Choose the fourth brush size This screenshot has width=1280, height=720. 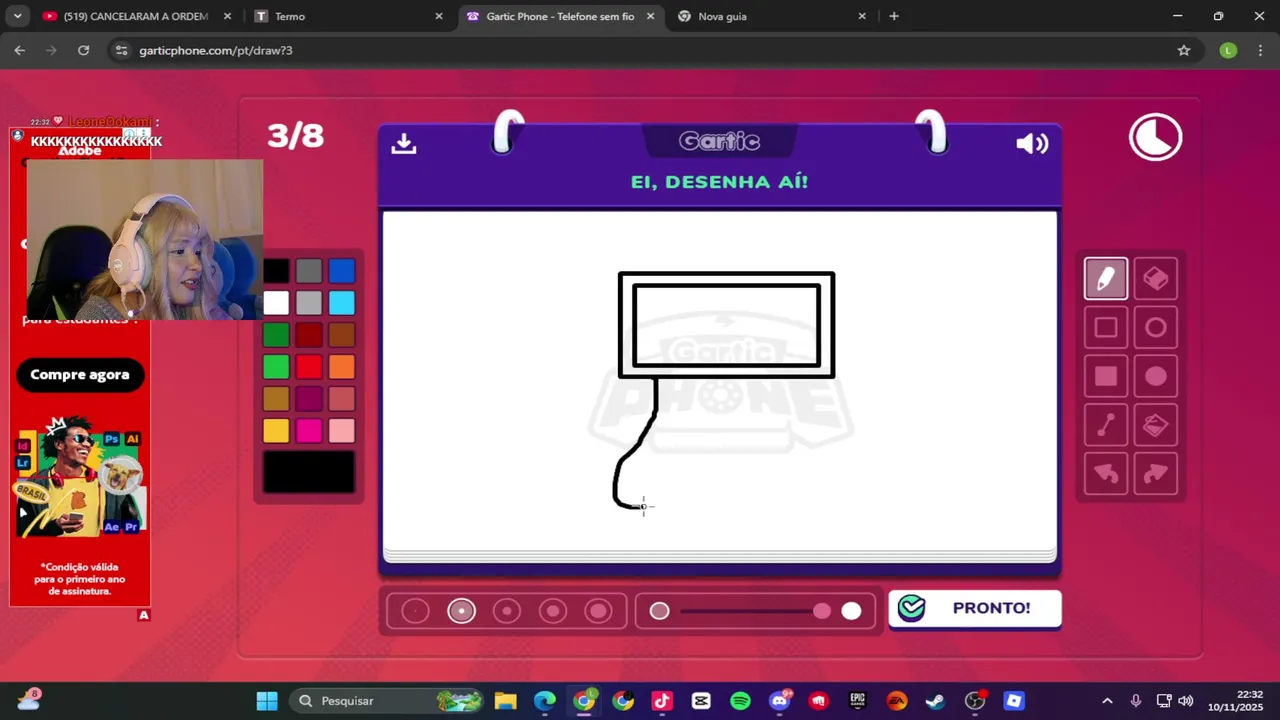pyautogui.click(x=553, y=611)
